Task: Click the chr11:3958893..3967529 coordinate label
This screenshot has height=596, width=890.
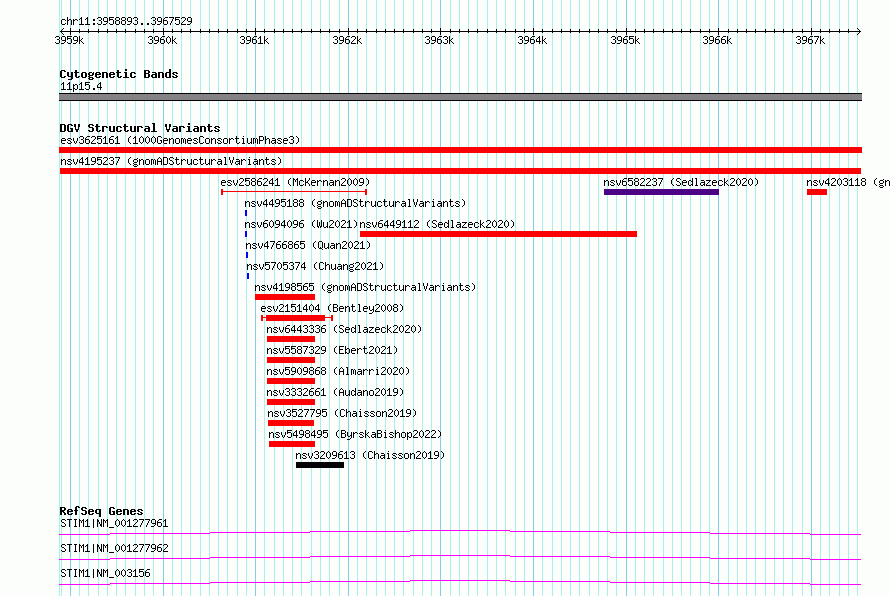Action: click(x=126, y=21)
